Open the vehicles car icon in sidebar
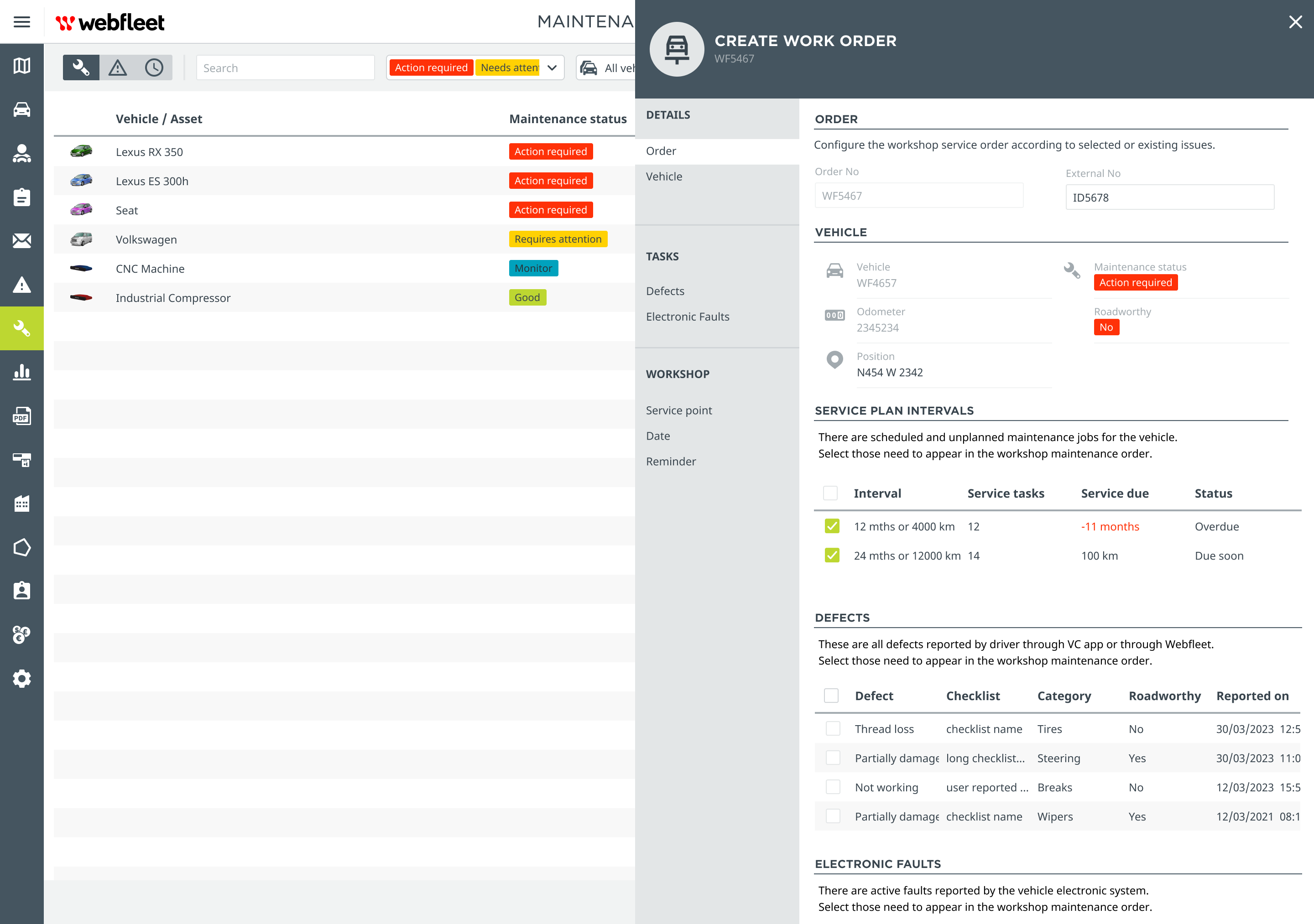1314x924 pixels. (22, 109)
